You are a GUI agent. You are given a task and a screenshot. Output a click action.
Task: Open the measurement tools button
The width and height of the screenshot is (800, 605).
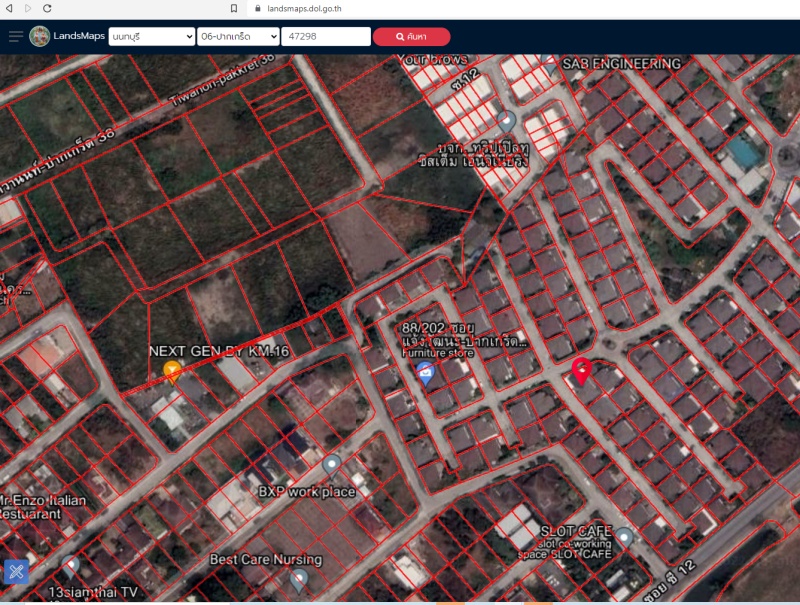point(16,571)
